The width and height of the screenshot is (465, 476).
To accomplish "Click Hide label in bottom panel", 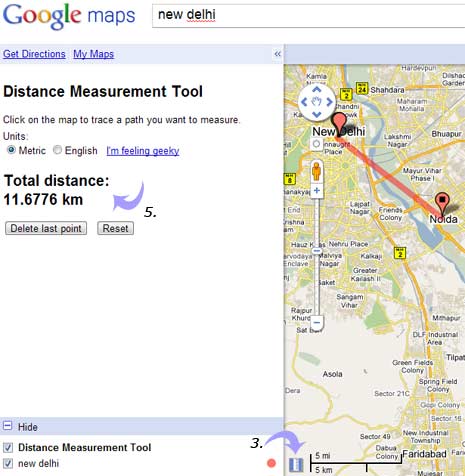I will point(28,427).
